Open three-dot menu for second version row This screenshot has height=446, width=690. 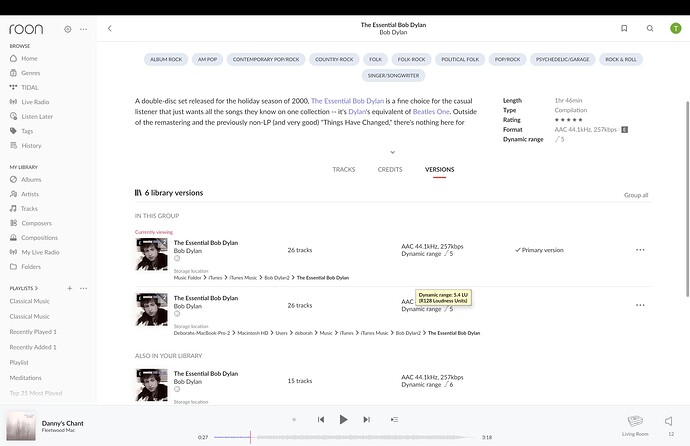click(x=640, y=305)
